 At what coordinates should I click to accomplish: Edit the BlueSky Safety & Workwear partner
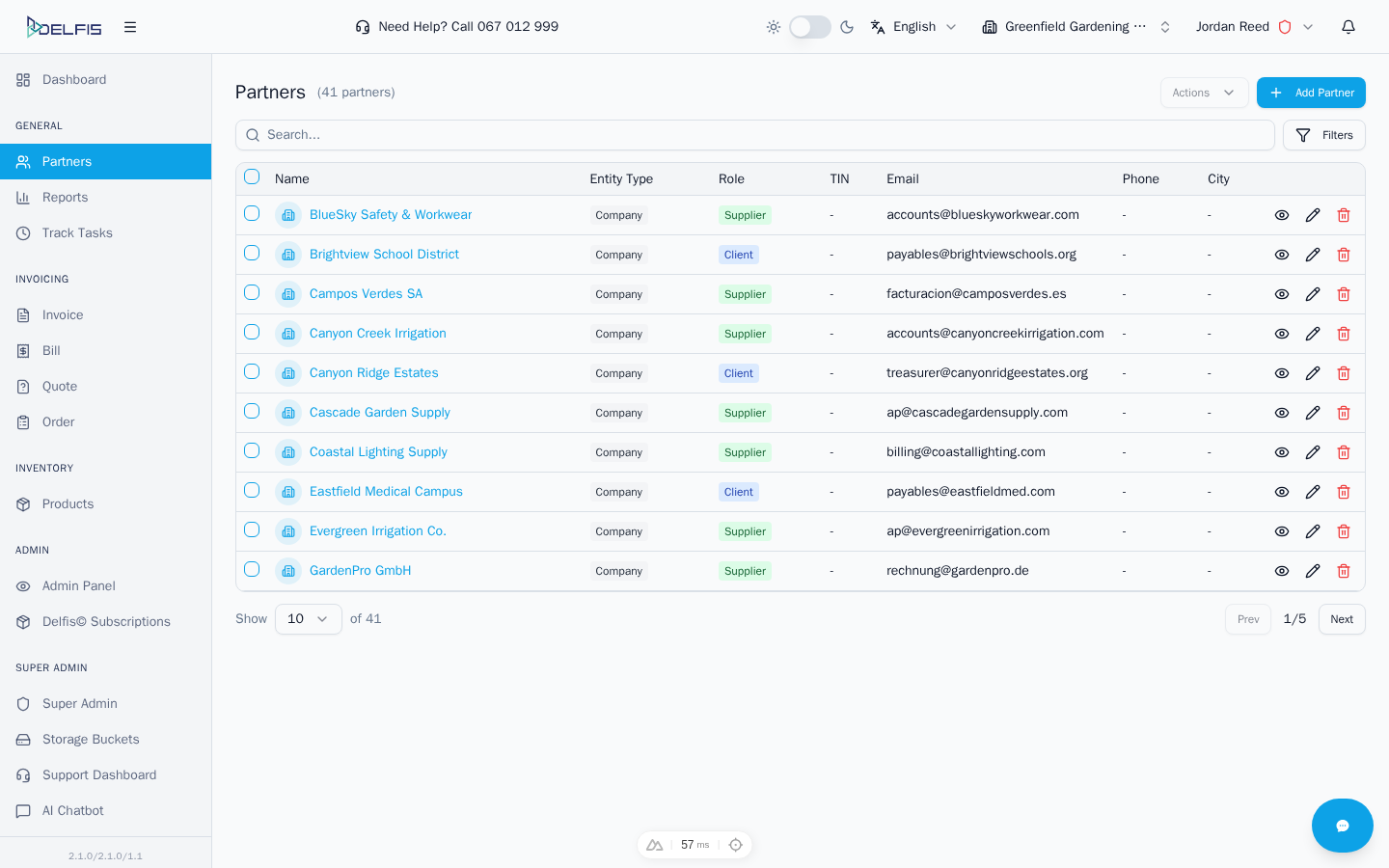click(x=1313, y=214)
